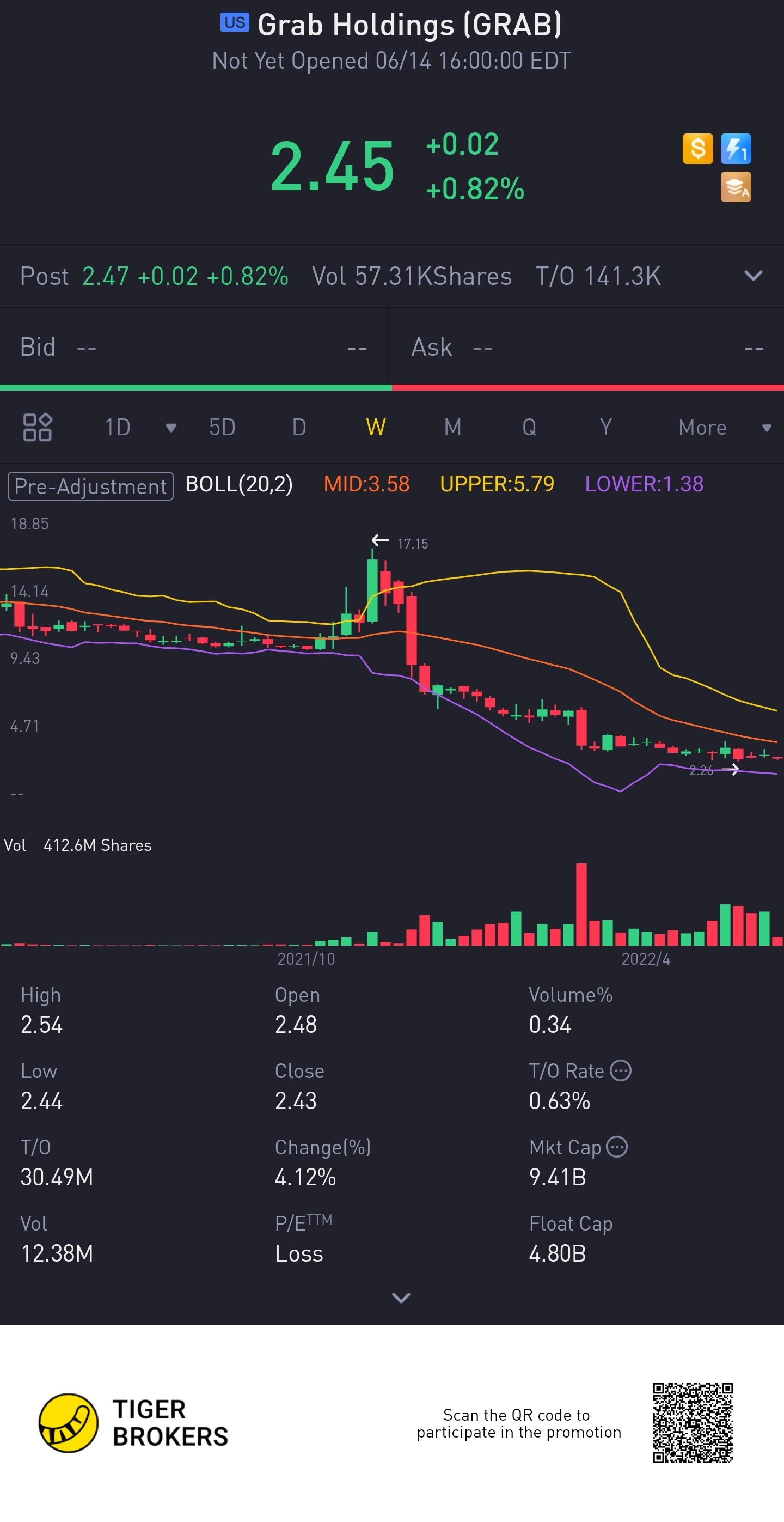The height and width of the screenshot is (1522, 784).
Task: Open the More timeframes dropdown
Action: (x=725, y=427)
